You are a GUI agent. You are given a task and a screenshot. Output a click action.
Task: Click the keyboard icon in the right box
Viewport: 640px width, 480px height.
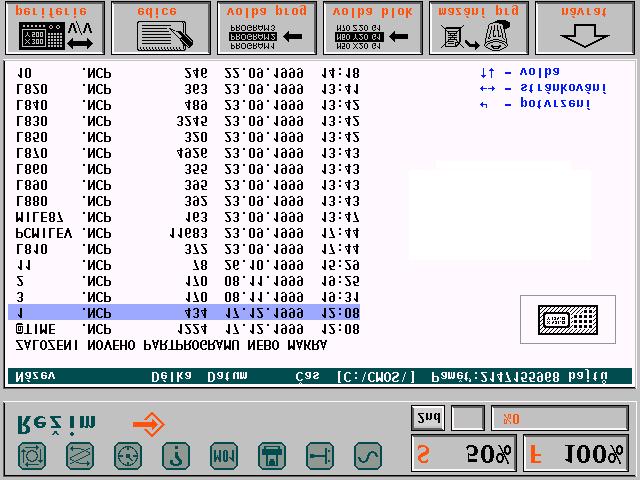[568, 320]
